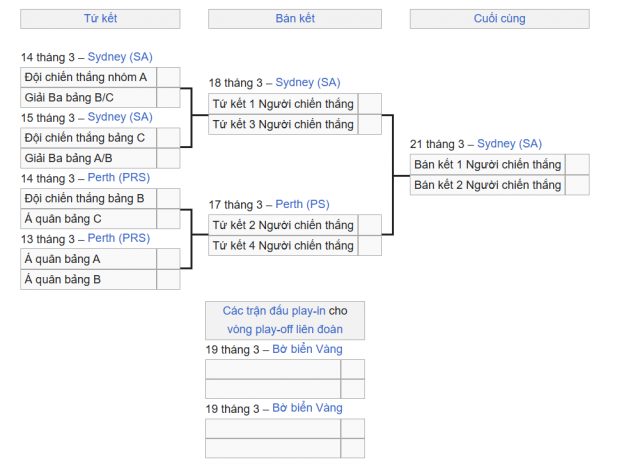640x471 pixels.
Task: Click Sydney (SA) link for 15 tháng 3
Action: point(120,117)
